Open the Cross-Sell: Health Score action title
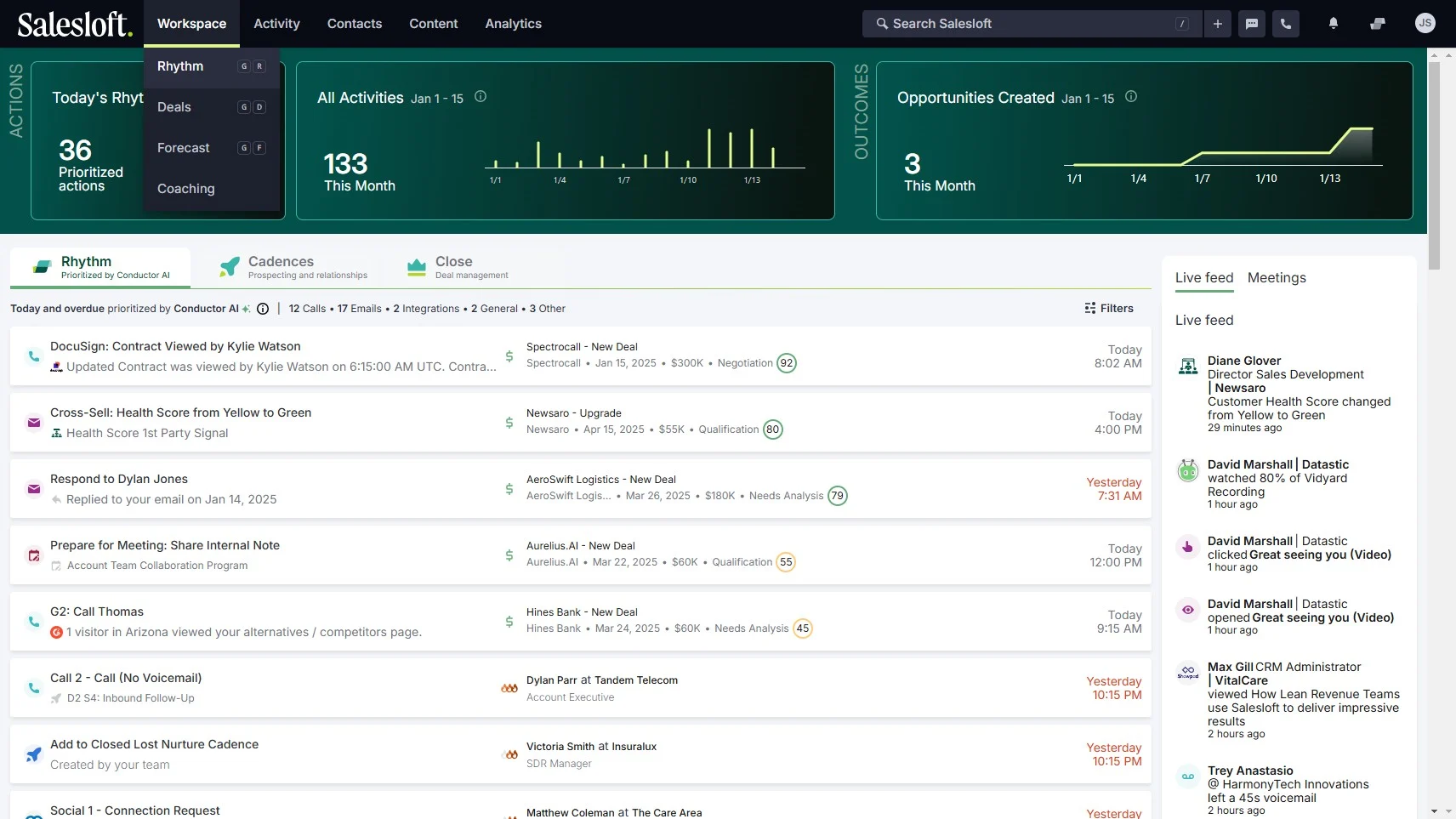Screen dimensions: 1456x819 180,413
